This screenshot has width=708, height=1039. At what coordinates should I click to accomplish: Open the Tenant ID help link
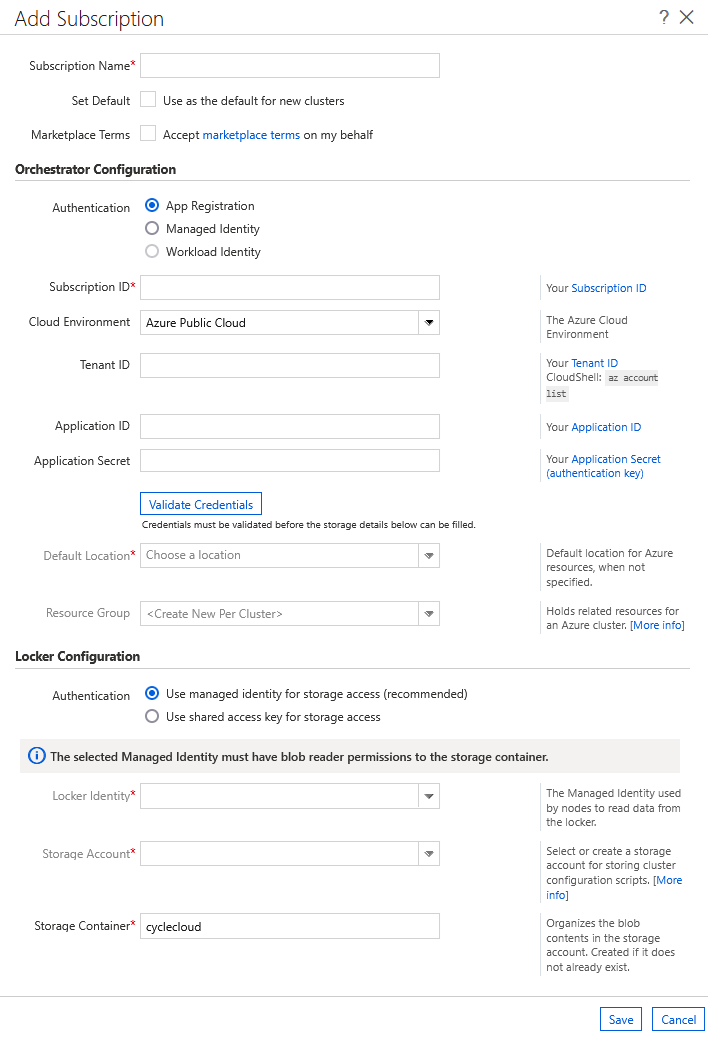(x=596, y=362)
